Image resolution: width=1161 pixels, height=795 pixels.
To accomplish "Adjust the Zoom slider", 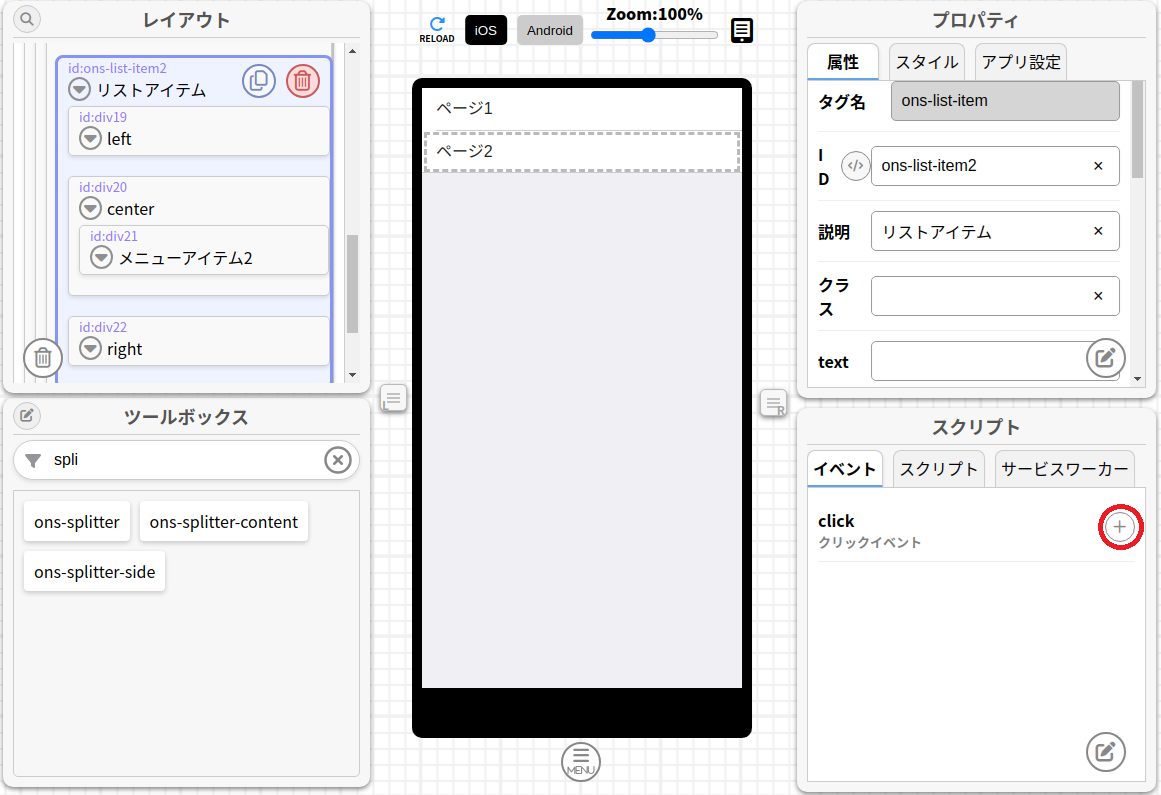I will pos(648,35).
